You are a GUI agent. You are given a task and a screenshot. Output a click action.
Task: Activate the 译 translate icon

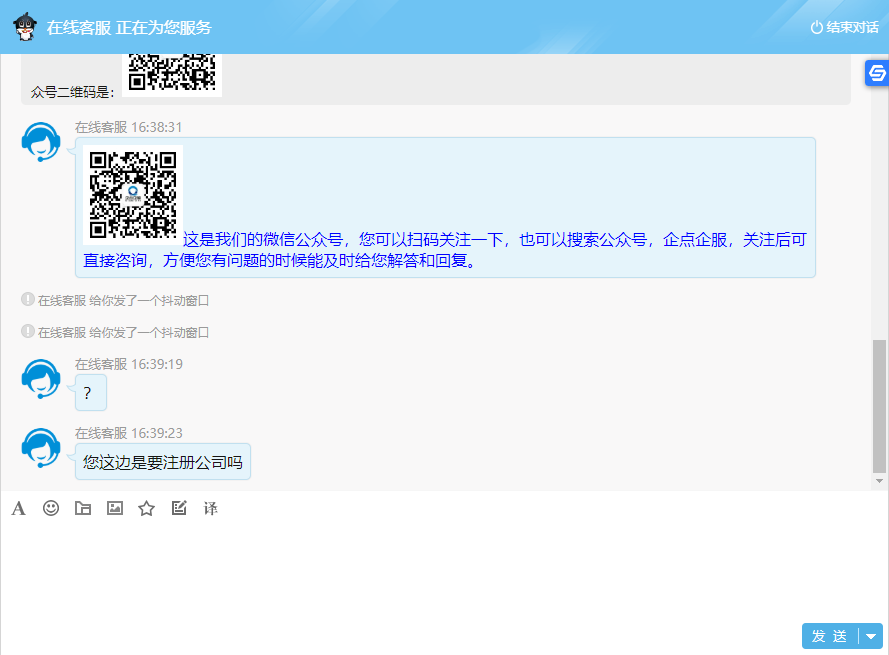[x=211, y=508]
